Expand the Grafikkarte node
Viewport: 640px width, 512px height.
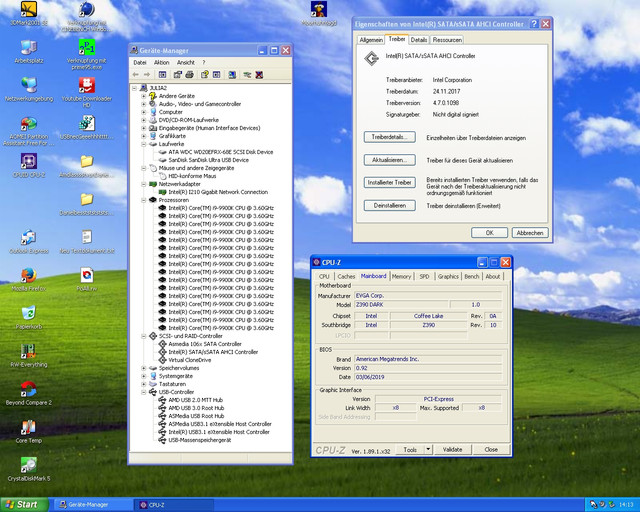pyautogui.click(x=143, y=136)
